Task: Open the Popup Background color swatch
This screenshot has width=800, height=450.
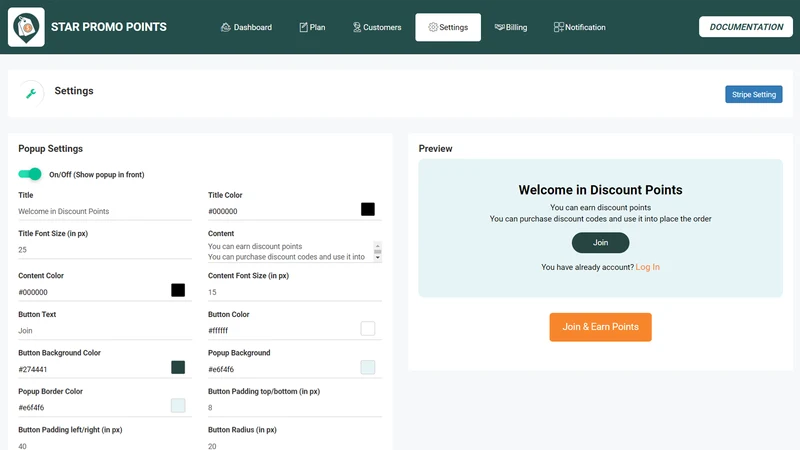Action: (367, 367)
